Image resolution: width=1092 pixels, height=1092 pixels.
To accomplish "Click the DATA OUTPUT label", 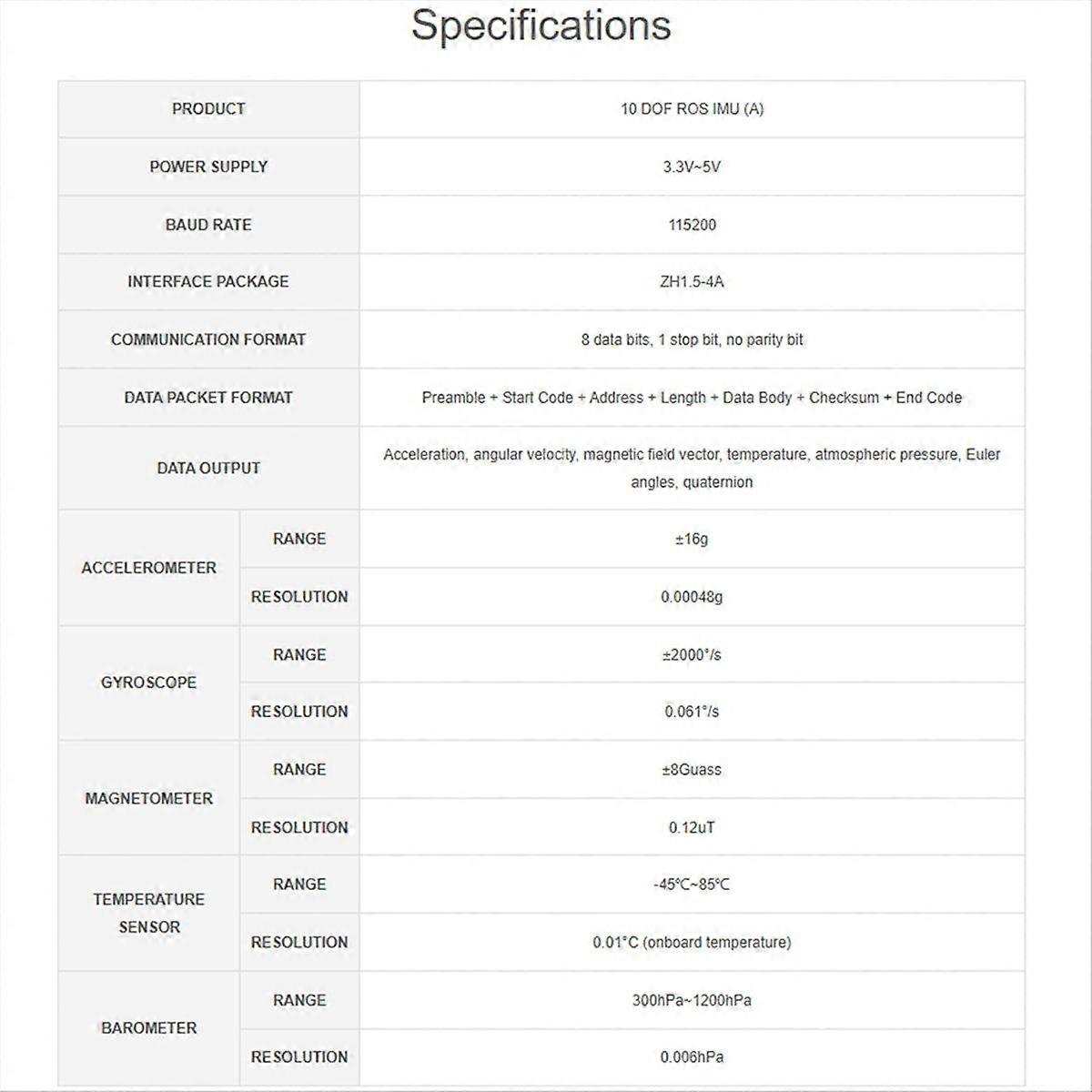I will point(208,468).
